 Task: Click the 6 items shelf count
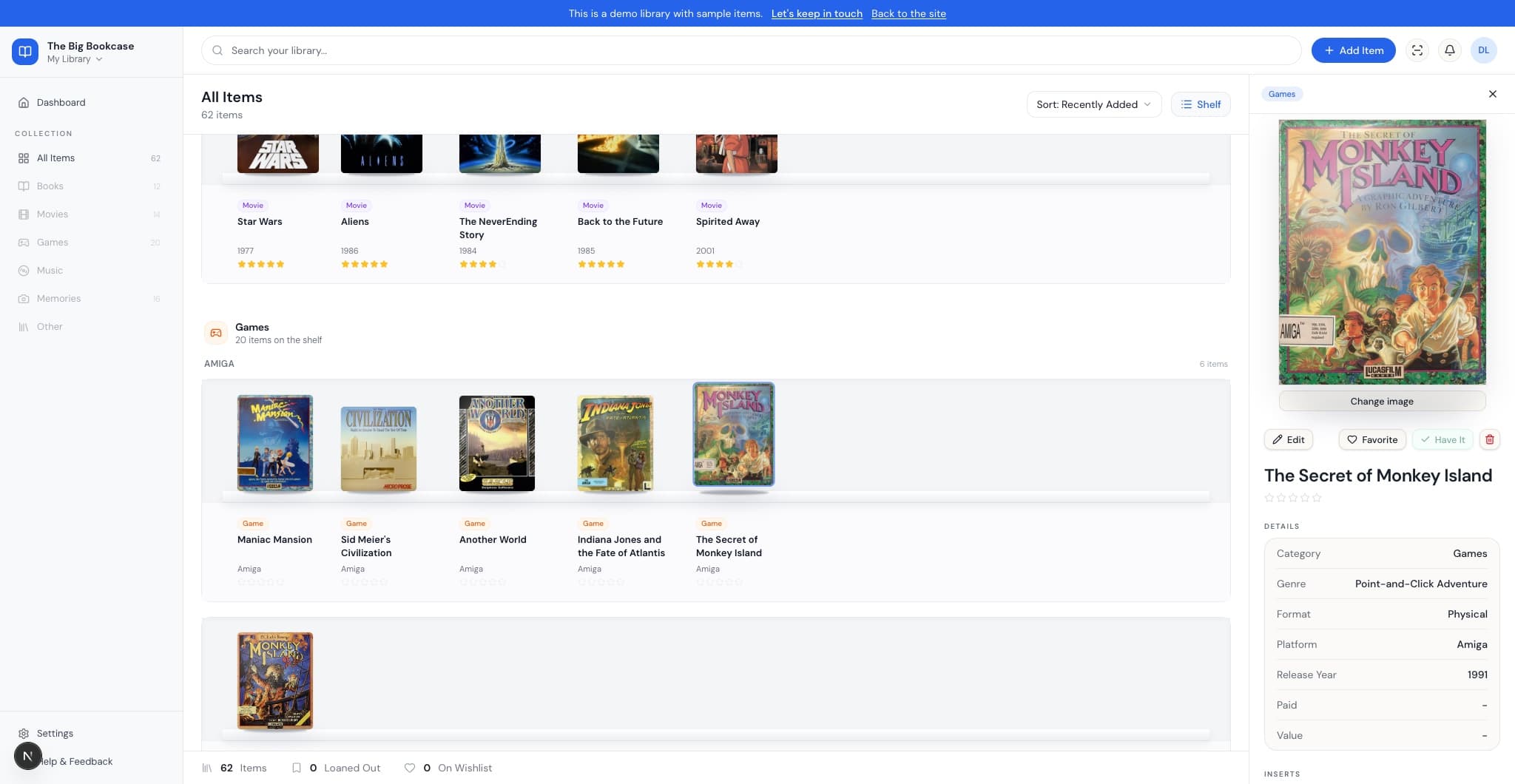(1213, 364)
